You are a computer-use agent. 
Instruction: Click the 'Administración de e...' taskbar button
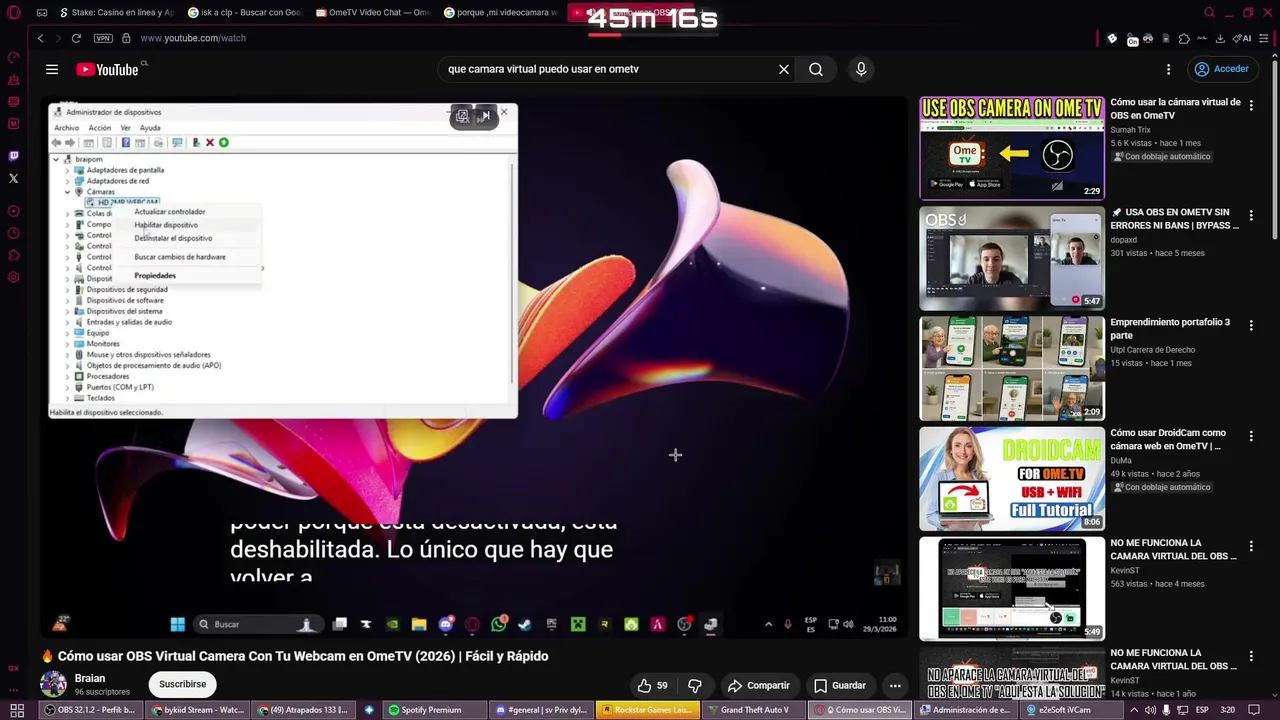coord(965,710)
